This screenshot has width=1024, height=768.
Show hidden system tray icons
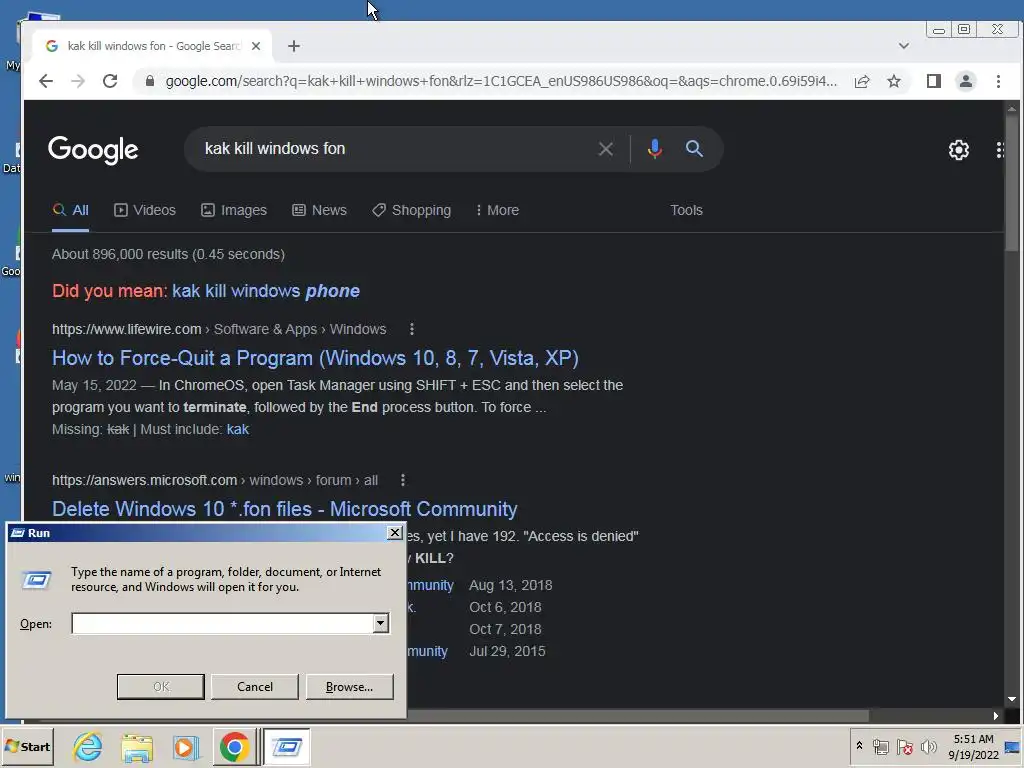(859, 746)
